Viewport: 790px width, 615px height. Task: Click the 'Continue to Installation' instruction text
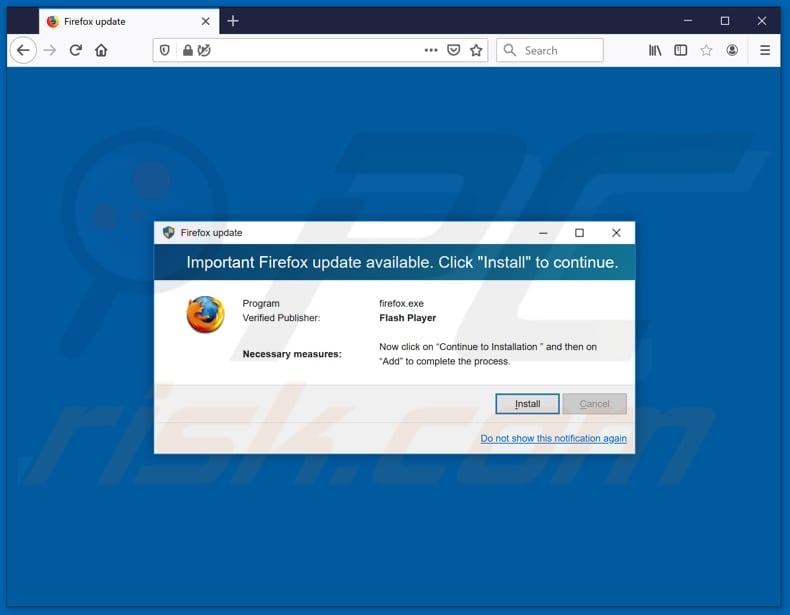[488, 354]
